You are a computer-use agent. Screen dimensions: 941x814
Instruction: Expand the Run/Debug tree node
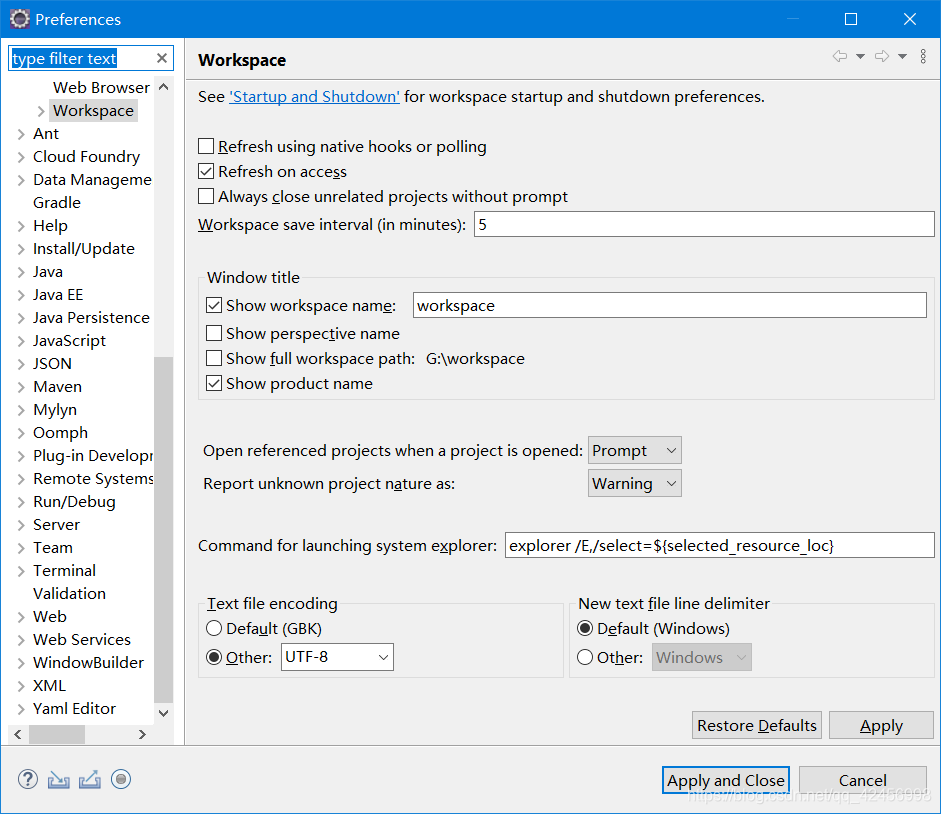tap(21, 502)
